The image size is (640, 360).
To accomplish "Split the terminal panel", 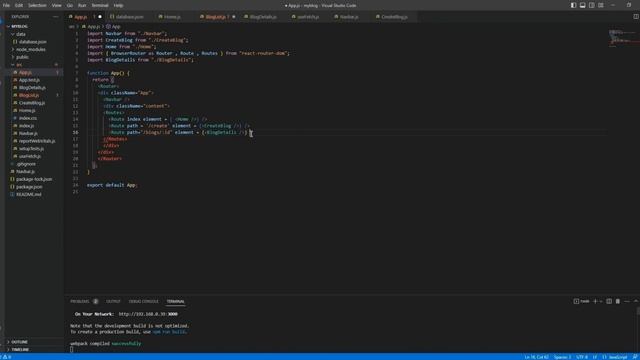I will click(609, 301).
